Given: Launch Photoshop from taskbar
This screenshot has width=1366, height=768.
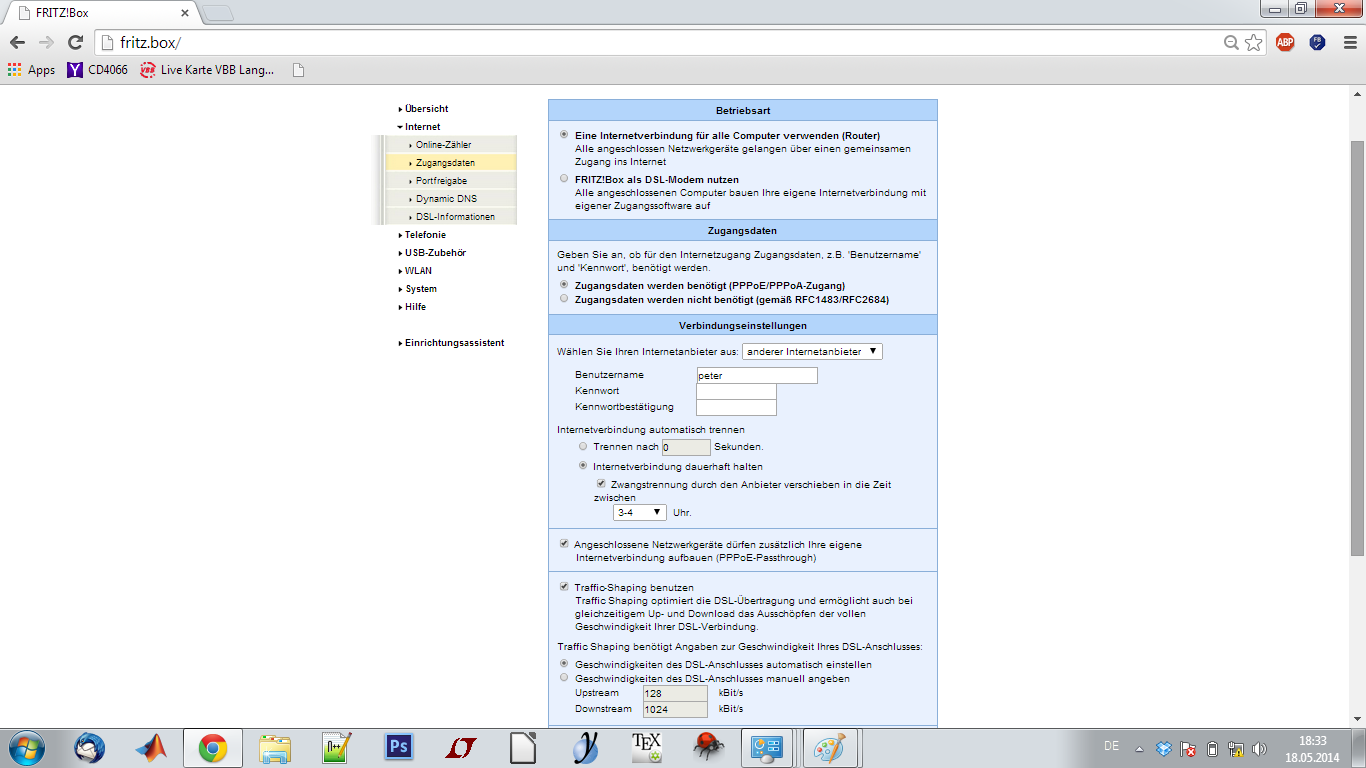Looking at the screenshot, I should [399, 748].
